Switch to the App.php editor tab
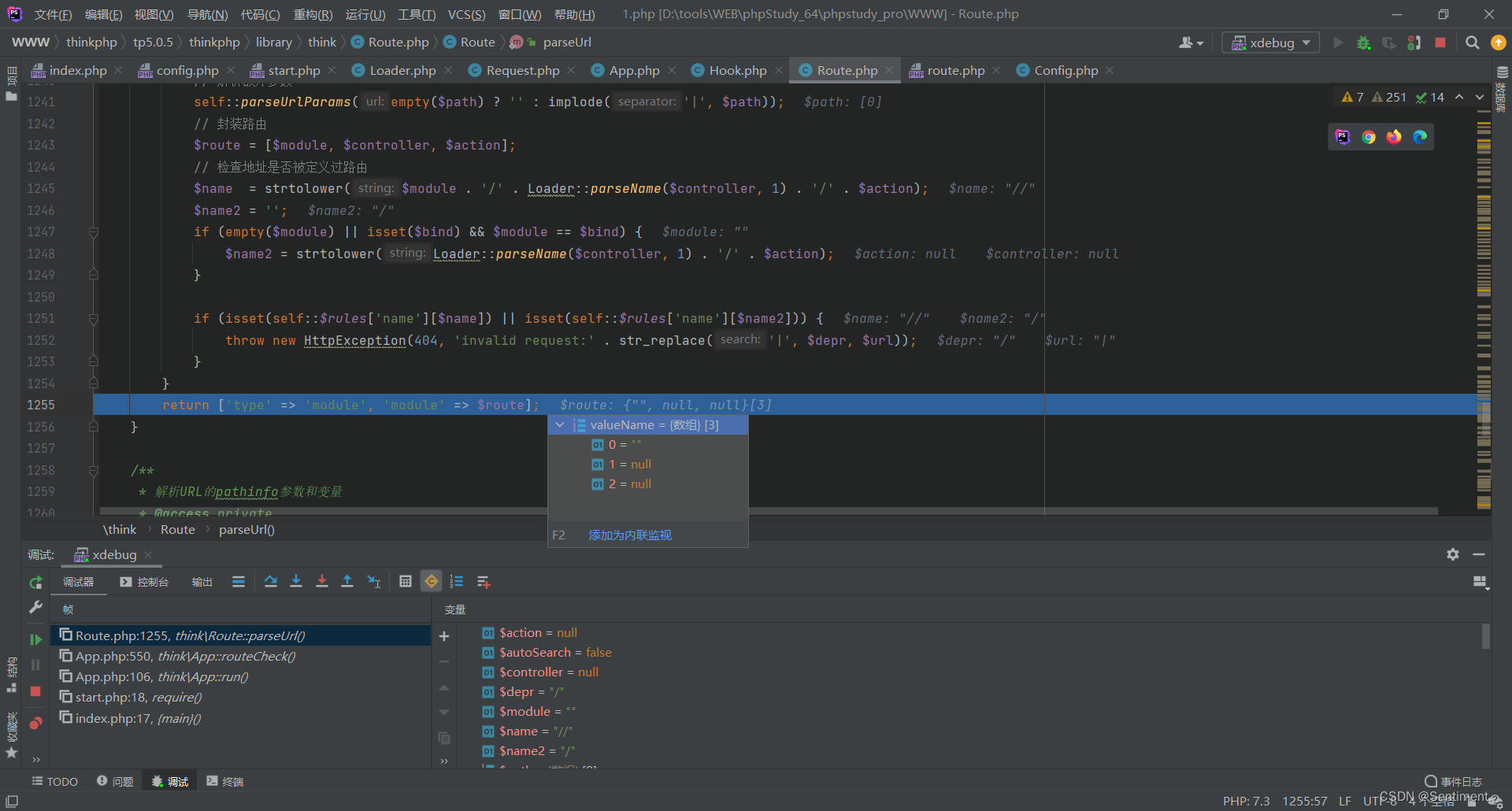 (x=634, y=70)
